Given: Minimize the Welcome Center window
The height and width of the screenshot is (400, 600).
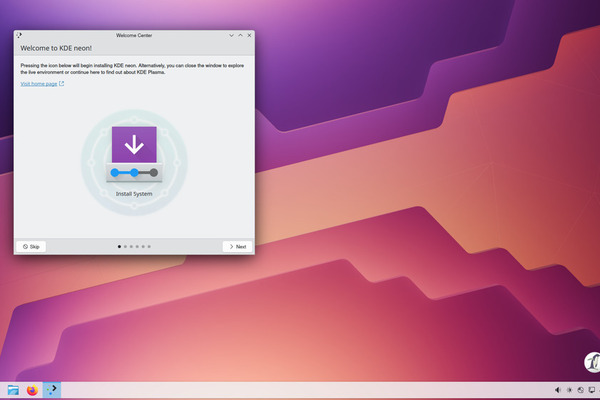Looking at the screenshot, I should click(x=226, y=35).
